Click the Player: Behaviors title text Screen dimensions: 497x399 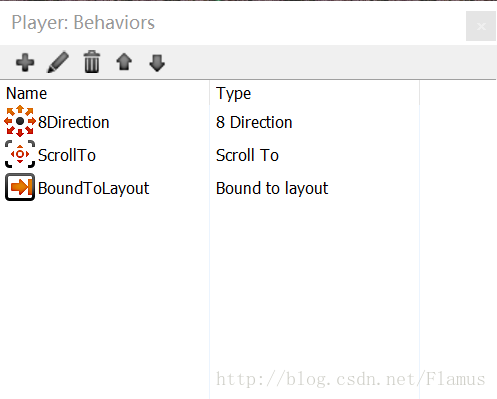coord(83,23)
